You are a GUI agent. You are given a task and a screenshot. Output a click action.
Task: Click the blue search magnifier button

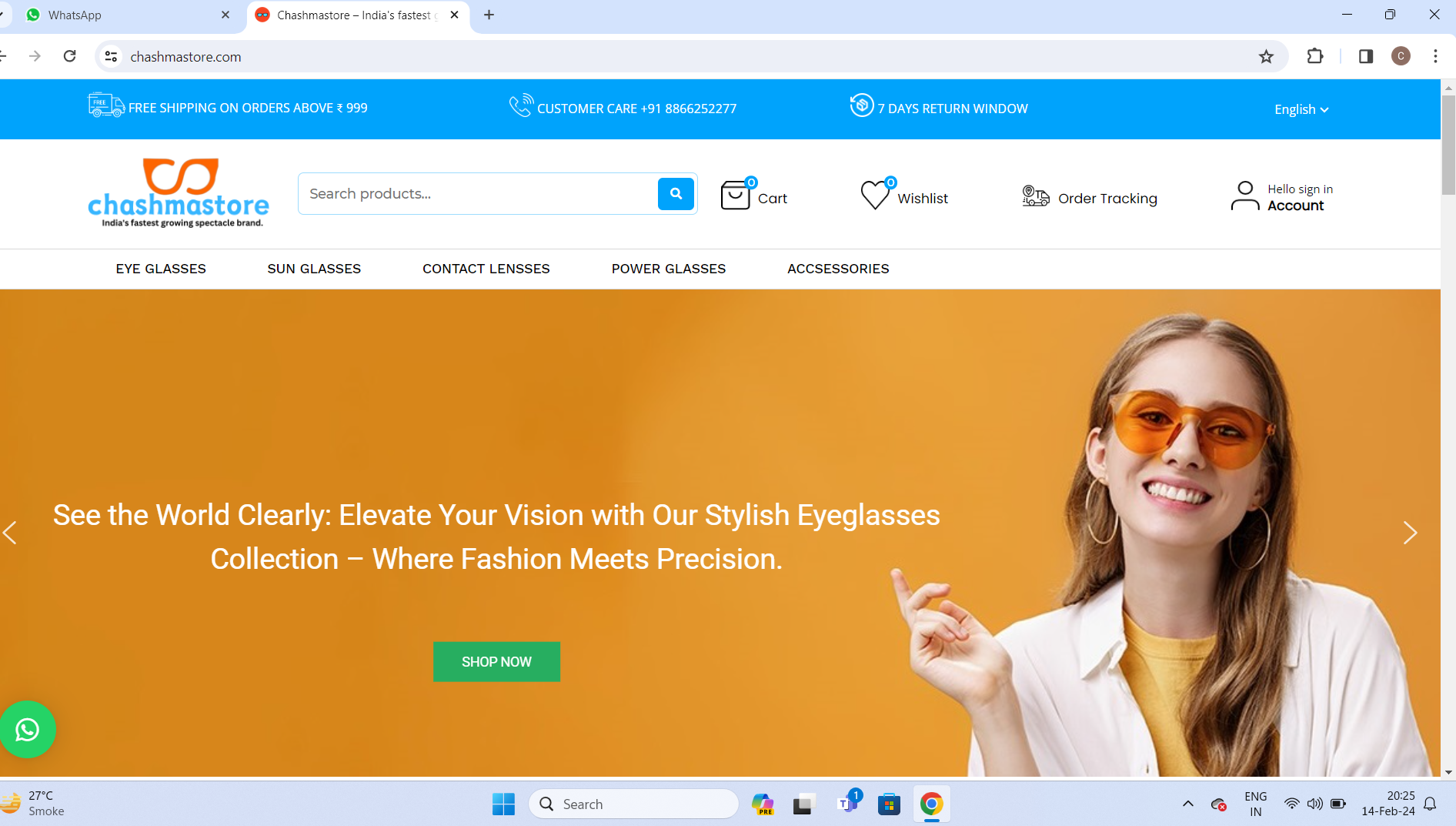click(676, 194)
